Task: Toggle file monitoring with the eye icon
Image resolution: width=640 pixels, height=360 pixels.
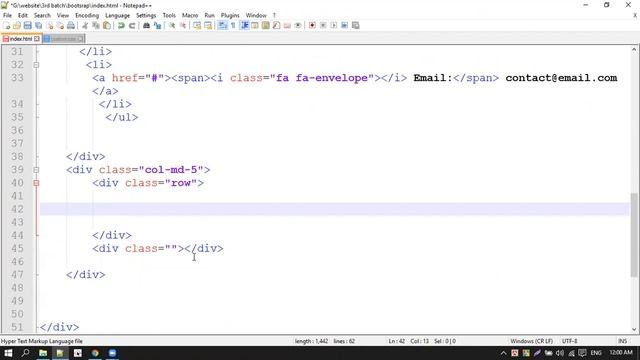Action: 298,25
